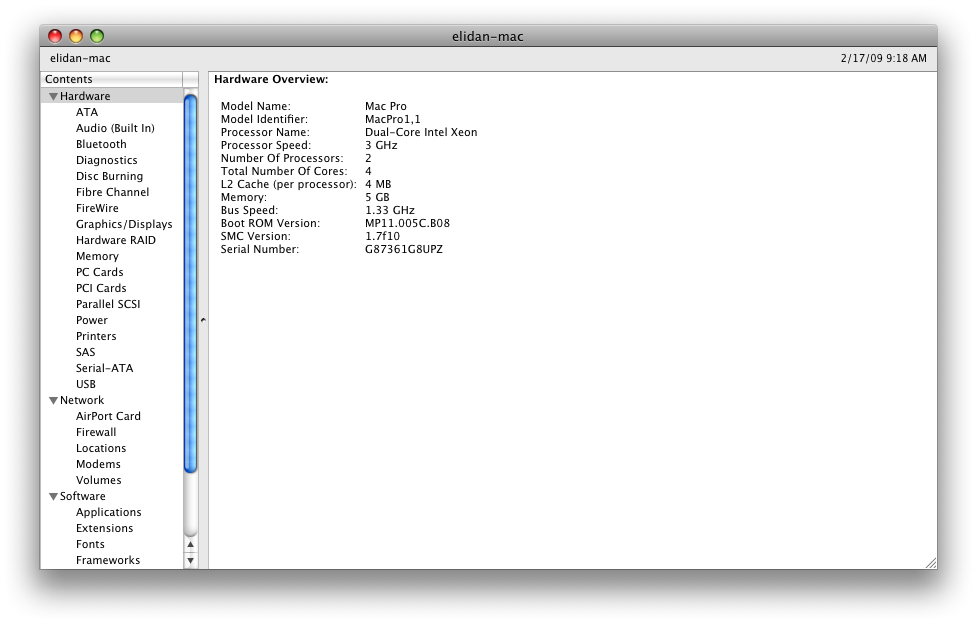The width and height of the screenshot is (977, 624).
Task: Open Audio (Built In) details
Action: point(115,128)
